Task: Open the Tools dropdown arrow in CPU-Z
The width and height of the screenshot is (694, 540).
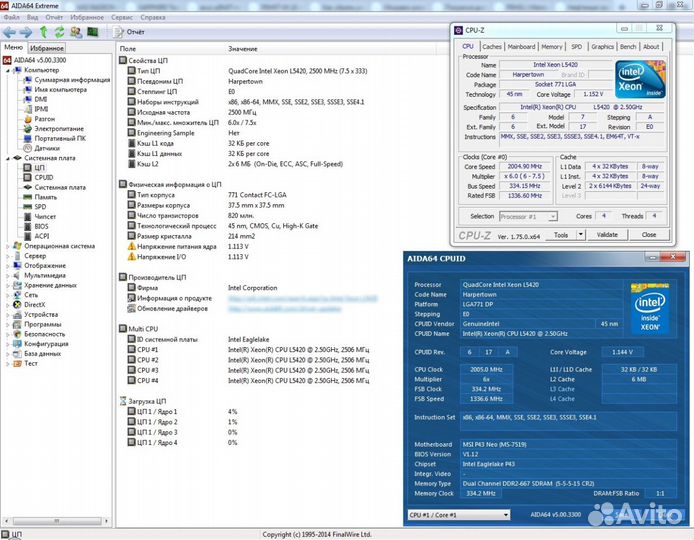Action: point(581,235)
